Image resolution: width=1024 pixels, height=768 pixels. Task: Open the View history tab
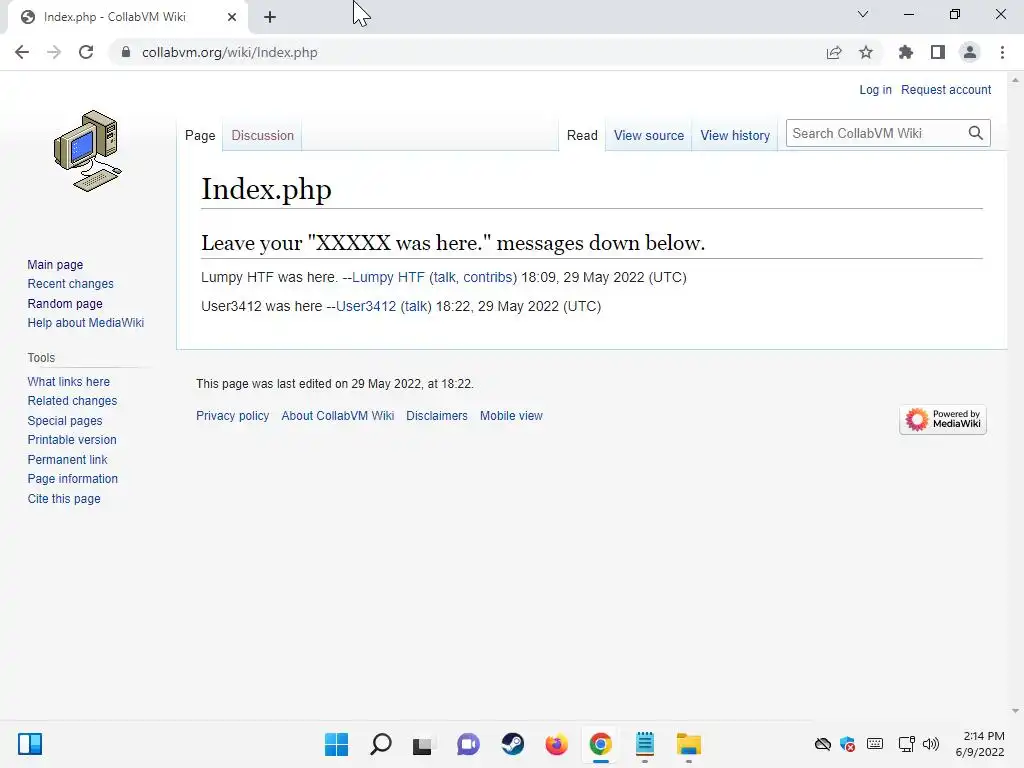[735, 135]
